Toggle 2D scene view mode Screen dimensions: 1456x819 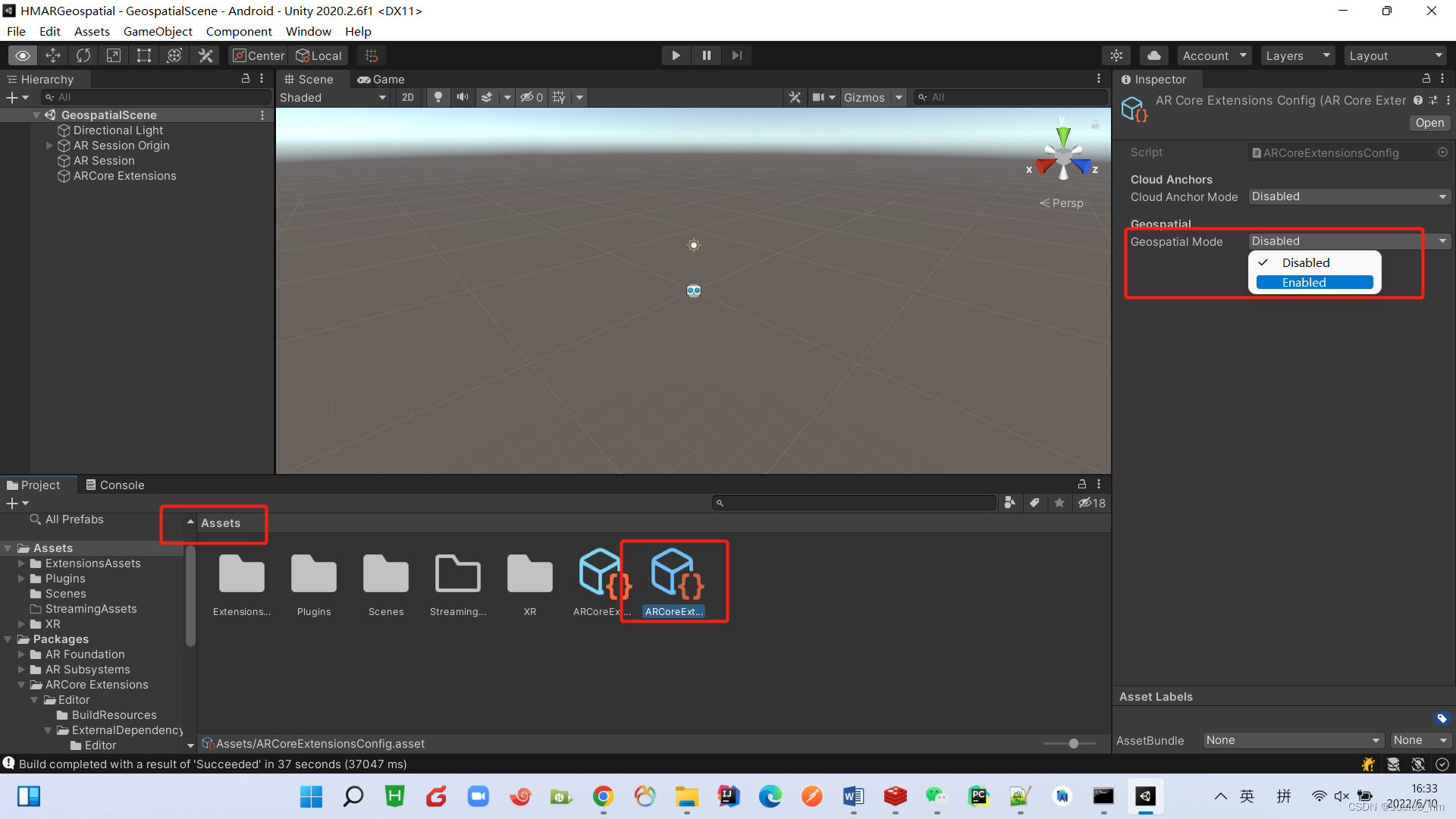[x=408, y=97]
